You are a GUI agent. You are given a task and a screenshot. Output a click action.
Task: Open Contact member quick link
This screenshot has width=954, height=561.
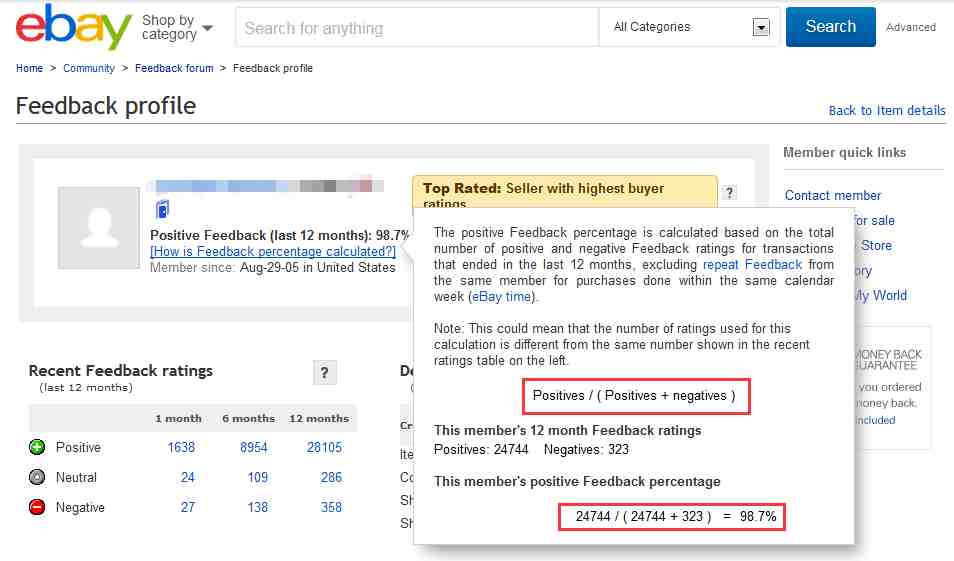point(833,195)
